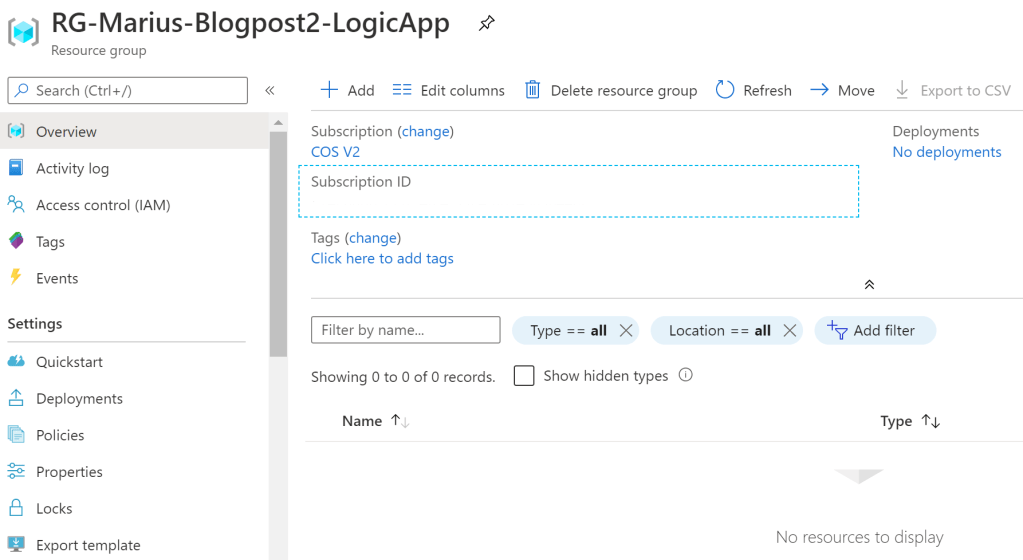This screenshot has height=560, width=1023.
Task: Enable the Show hidden types checkbox
Action: click(x=523, y=376)
